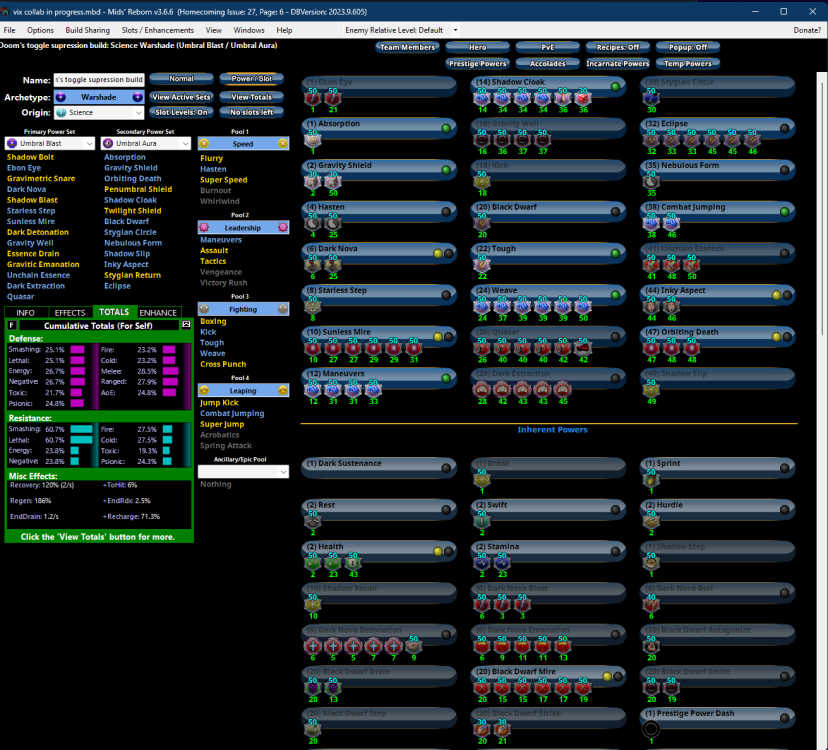Click the Prestige Power Dash empty slot

(x=651, y=730)
